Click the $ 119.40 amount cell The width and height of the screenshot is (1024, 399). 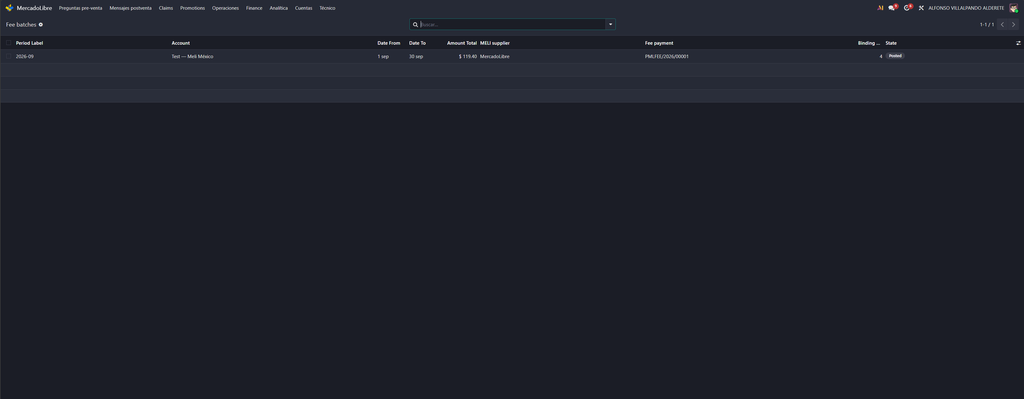[468, 56]
